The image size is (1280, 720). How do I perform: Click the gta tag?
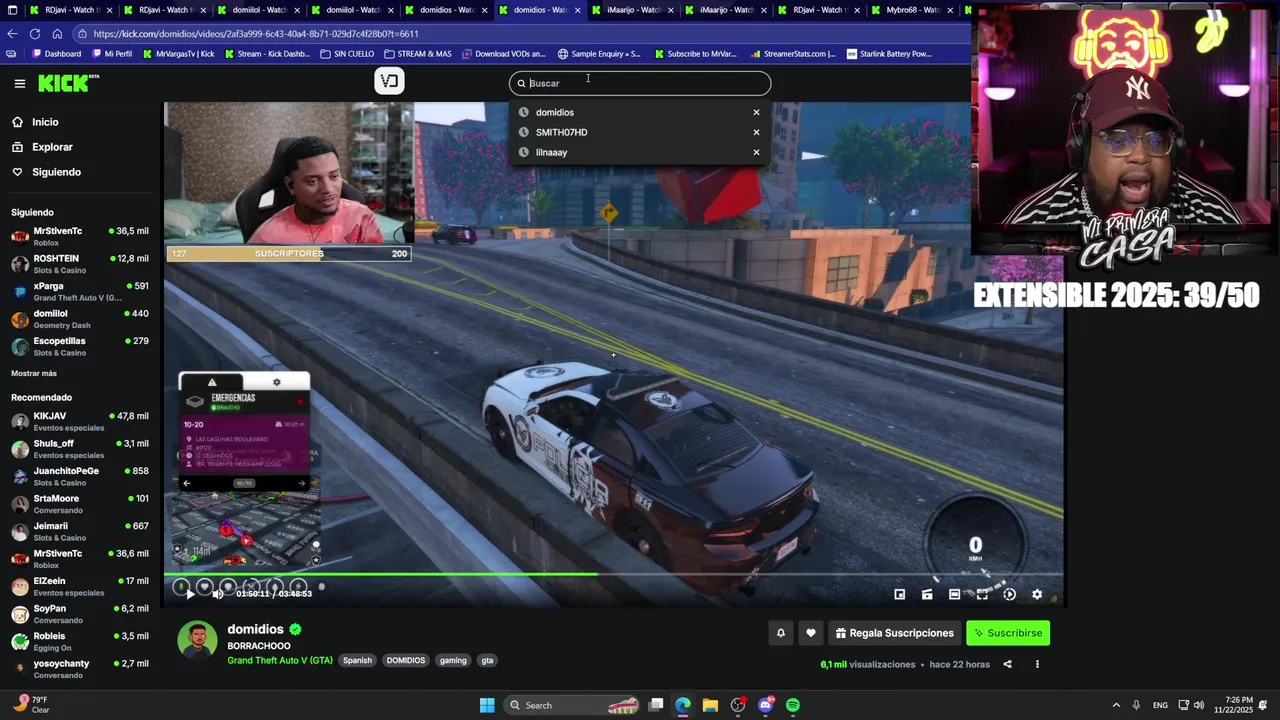(x=487, y=660)
